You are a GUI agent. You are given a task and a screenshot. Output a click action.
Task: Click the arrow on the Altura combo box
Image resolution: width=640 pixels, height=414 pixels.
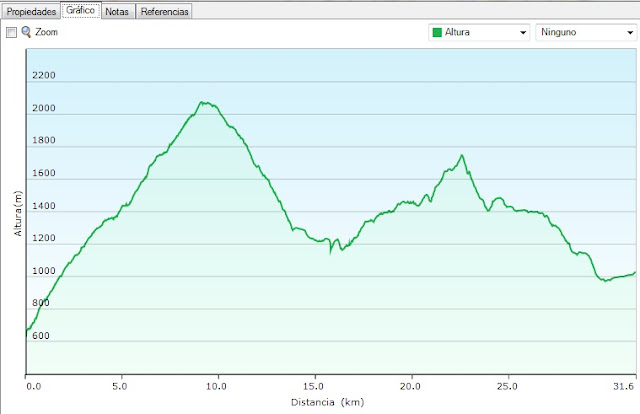pyautogui.click(x=522, y=32)
